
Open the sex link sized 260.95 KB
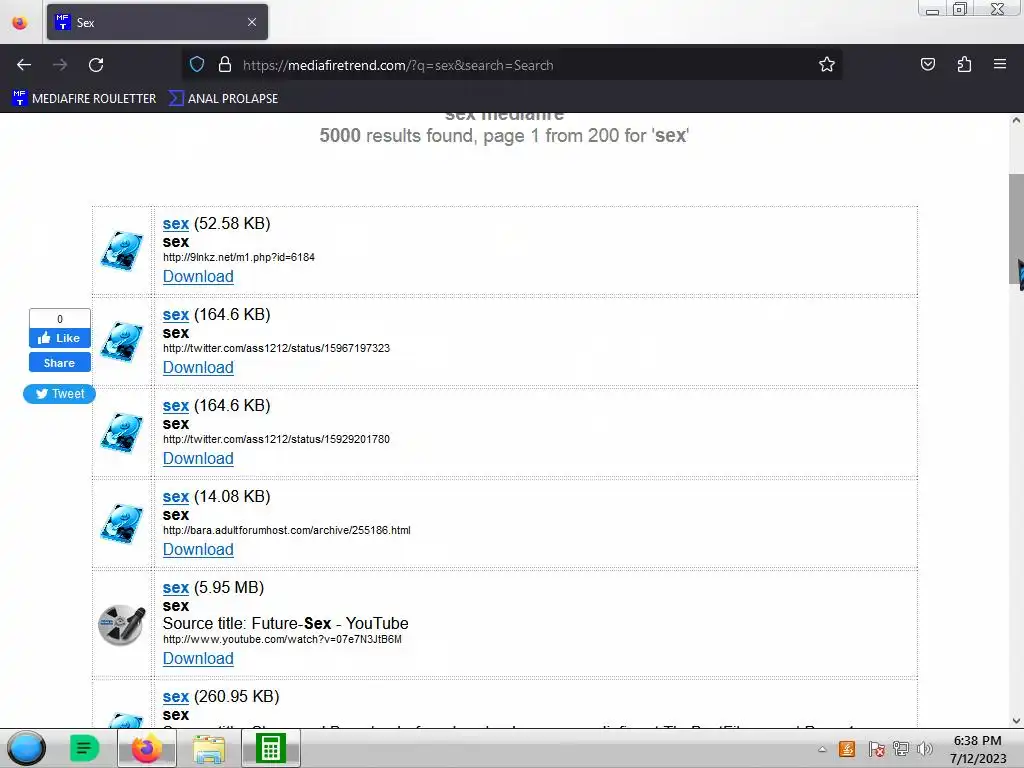176,697
